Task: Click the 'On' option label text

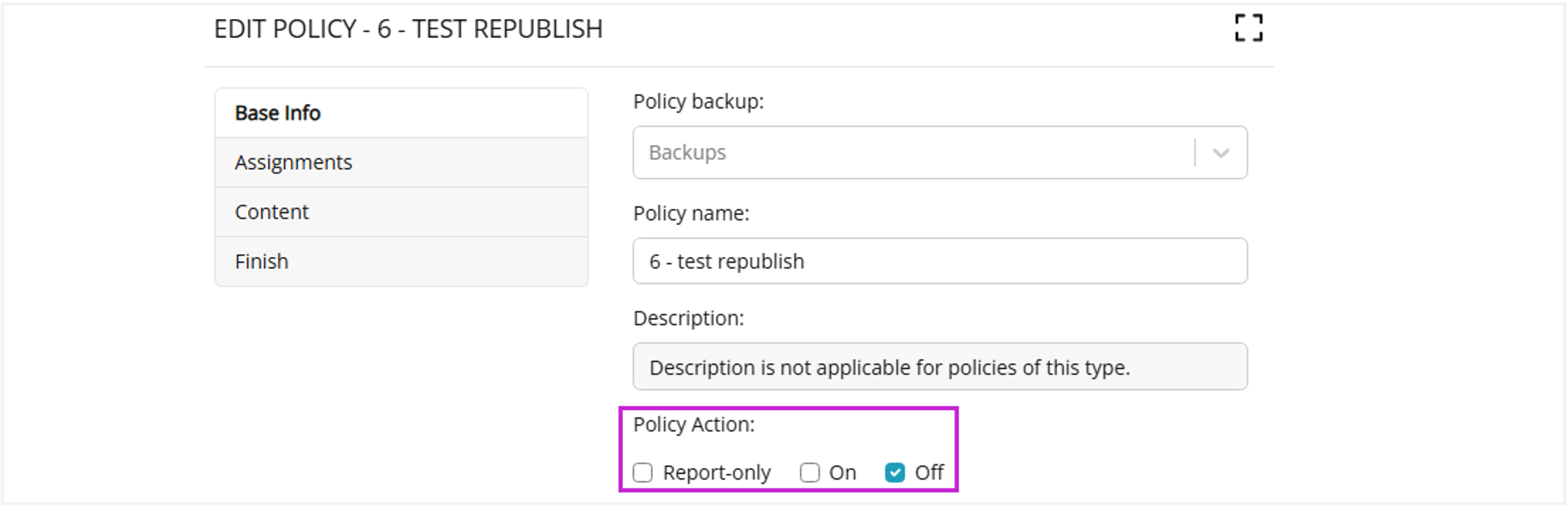Action: pyautogui.click(x=843, y=473)
